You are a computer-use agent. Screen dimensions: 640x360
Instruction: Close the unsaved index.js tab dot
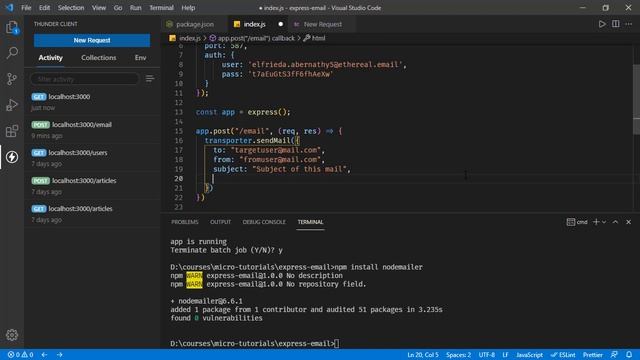[x=280, y=24]
